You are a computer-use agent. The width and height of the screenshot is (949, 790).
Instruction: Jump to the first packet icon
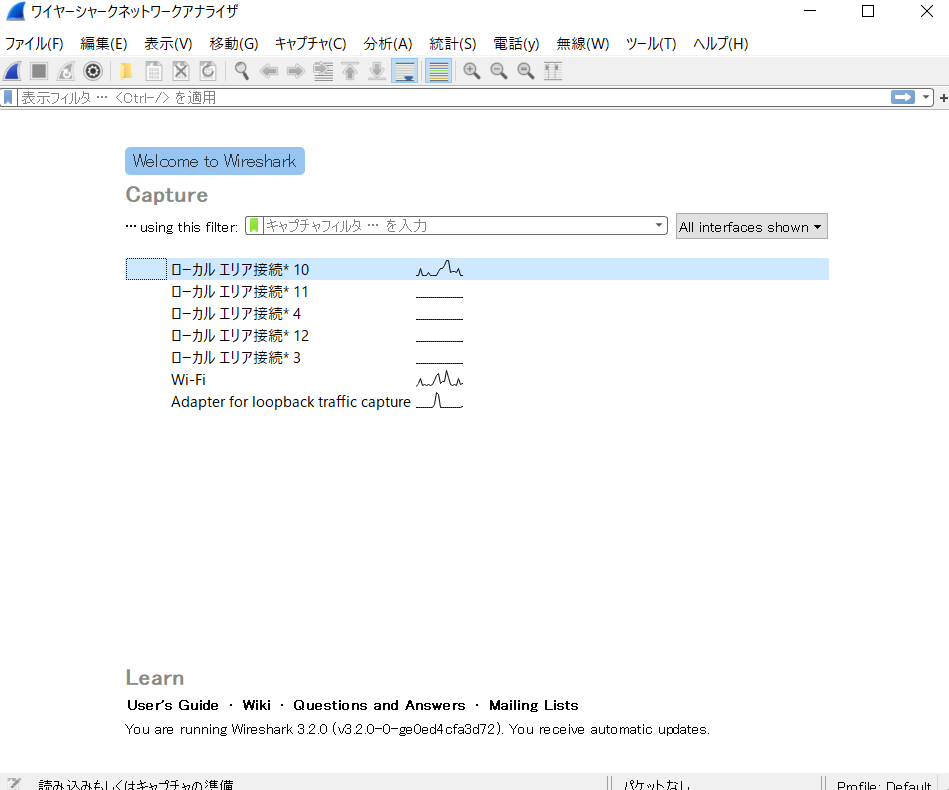pyautogui.click(x=350, y=71)
